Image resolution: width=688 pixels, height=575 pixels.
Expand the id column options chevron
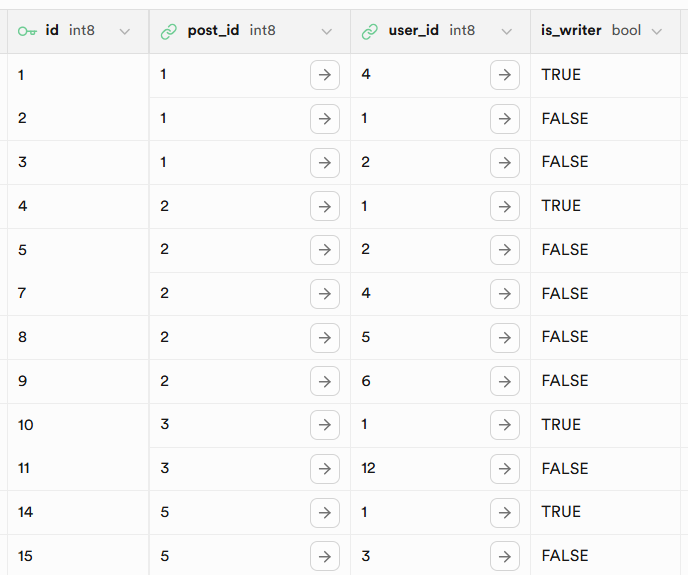(125, 32)
